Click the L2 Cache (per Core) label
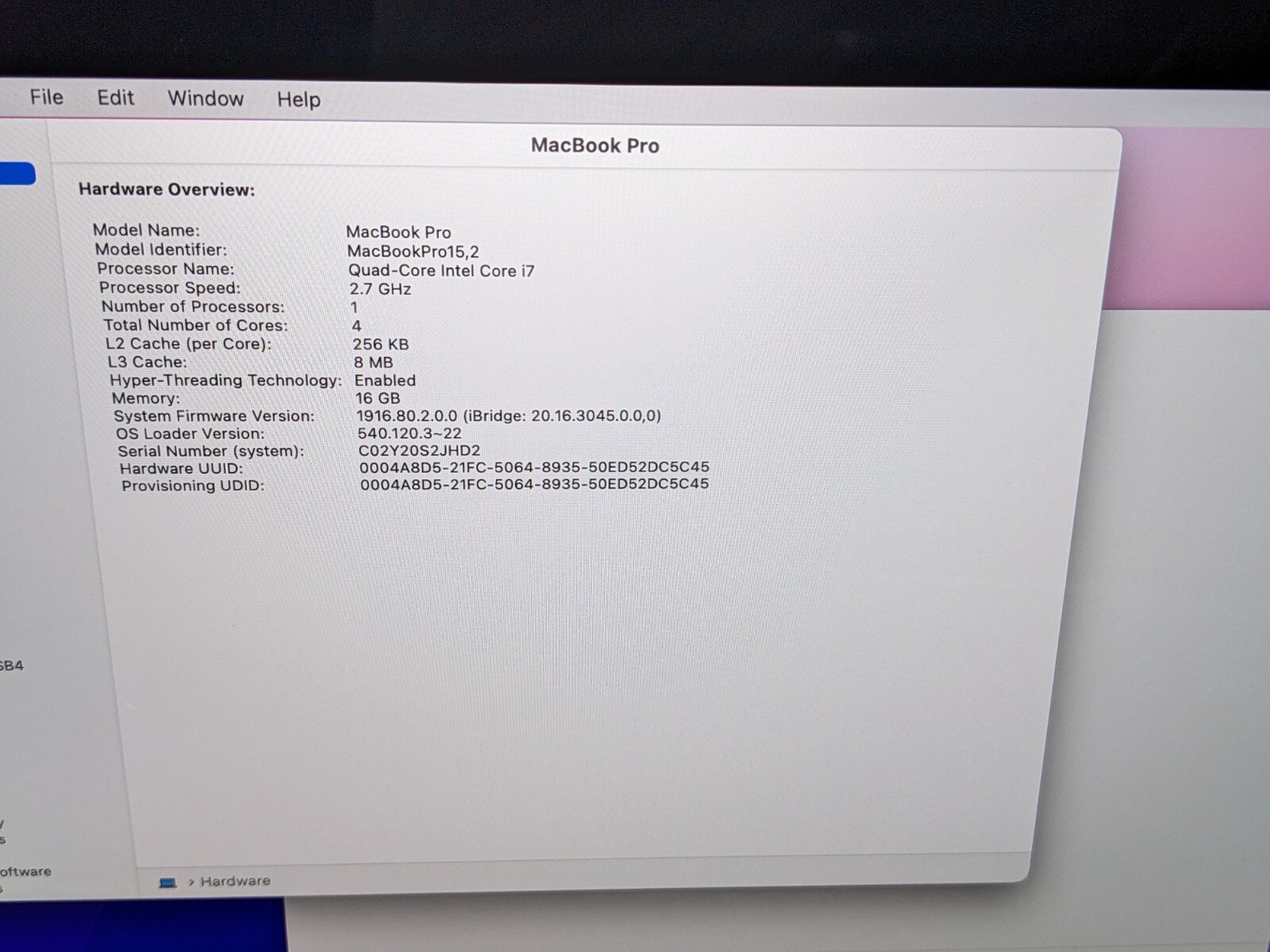This screenshot has width=1270, height=952. 188,344
